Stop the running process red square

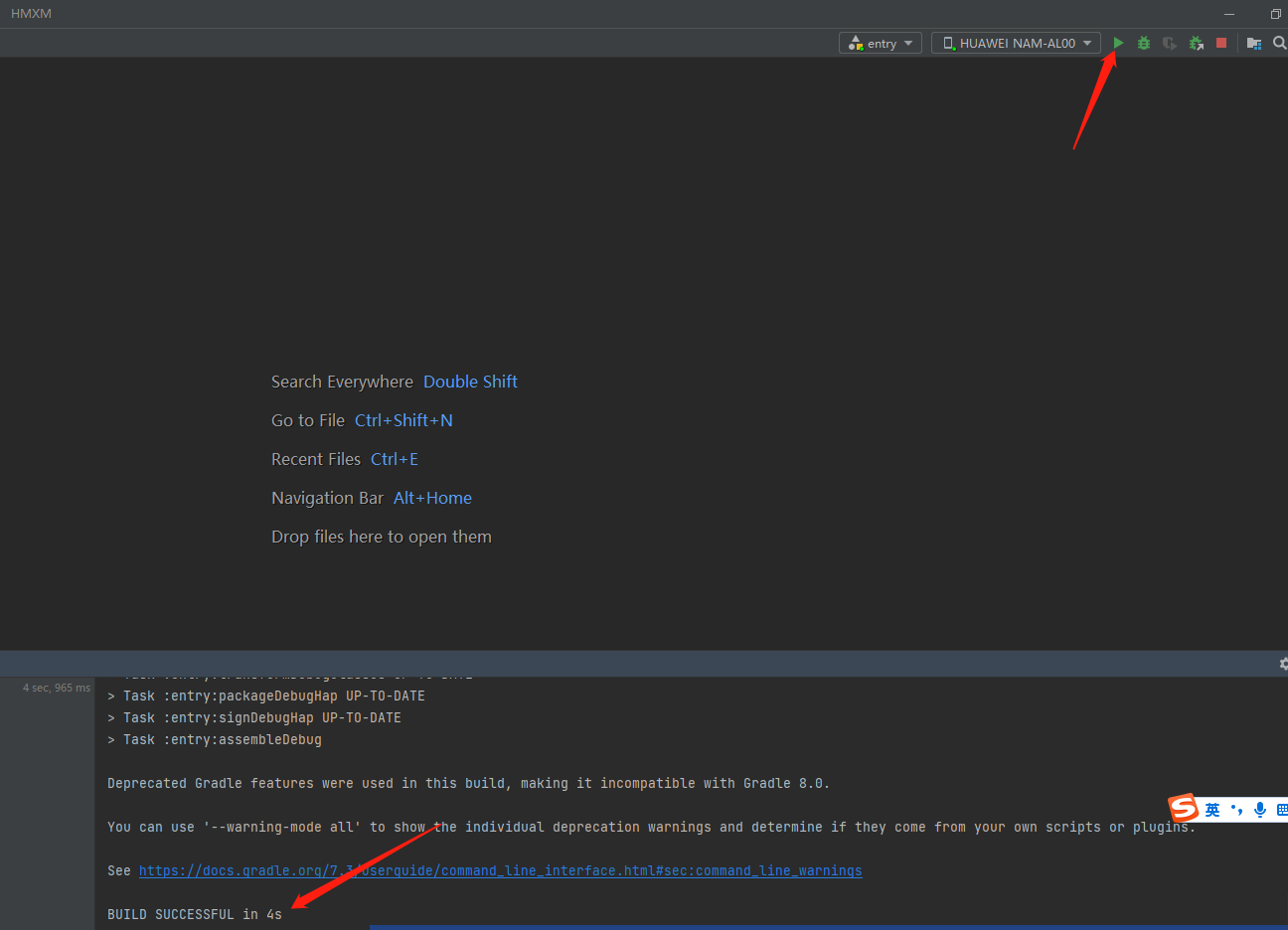1221,43
